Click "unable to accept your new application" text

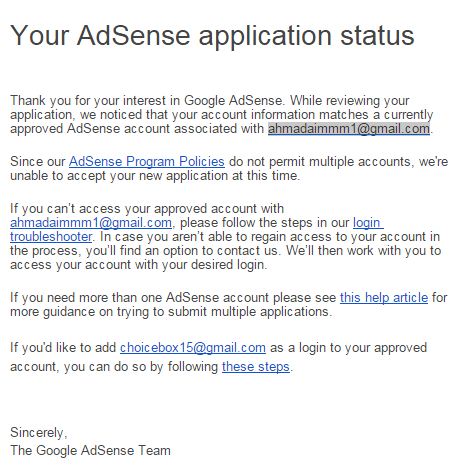point(118,176)
